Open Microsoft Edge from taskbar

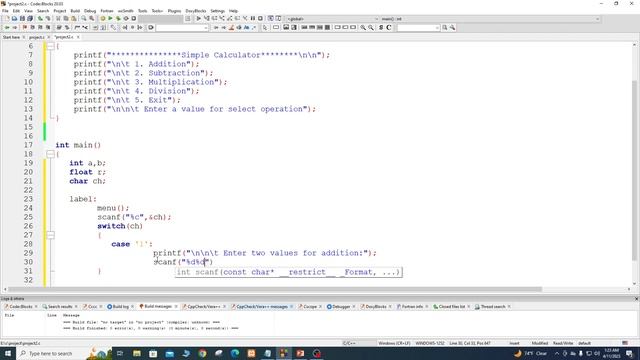[x=235, y=353]
